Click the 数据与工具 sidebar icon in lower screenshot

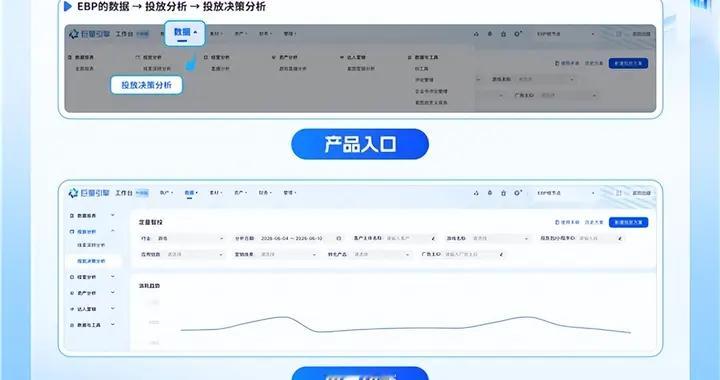[x=72, y=325]
